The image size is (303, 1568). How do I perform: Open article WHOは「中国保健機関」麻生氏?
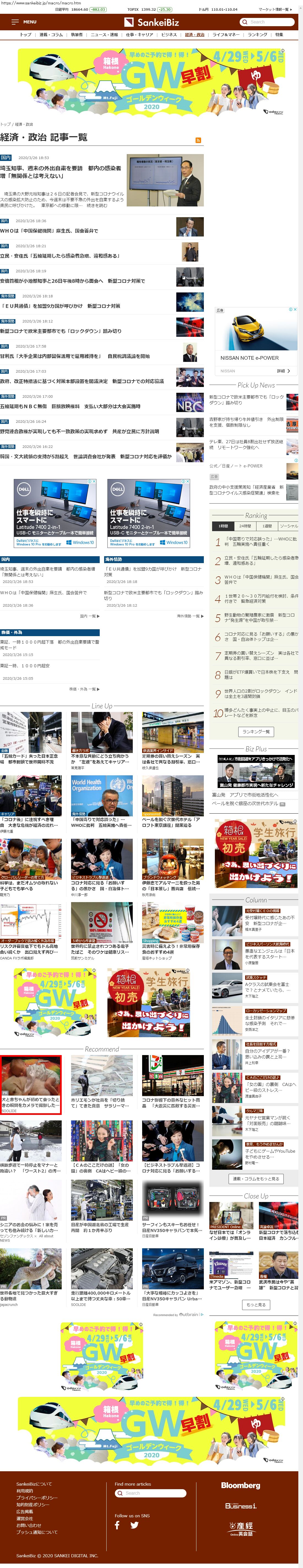49,231
